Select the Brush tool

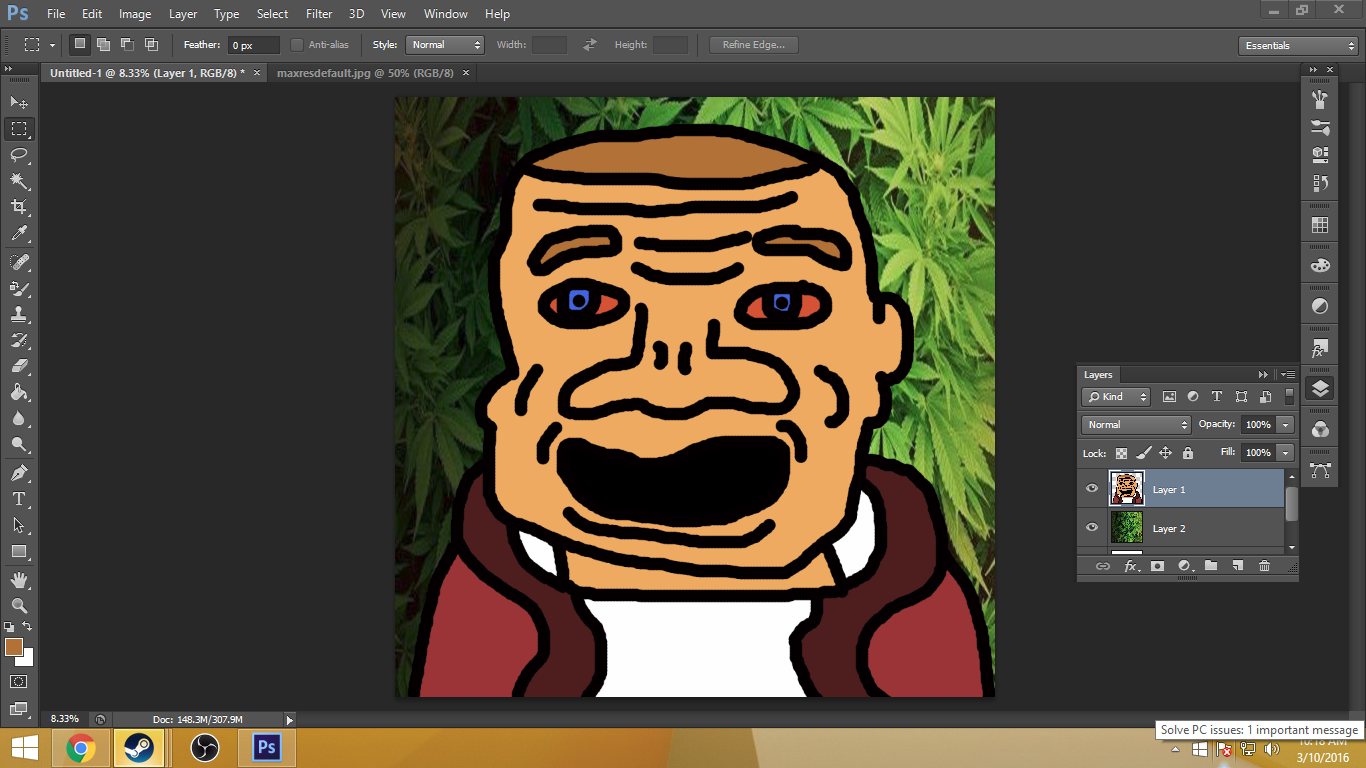[19, 288]
